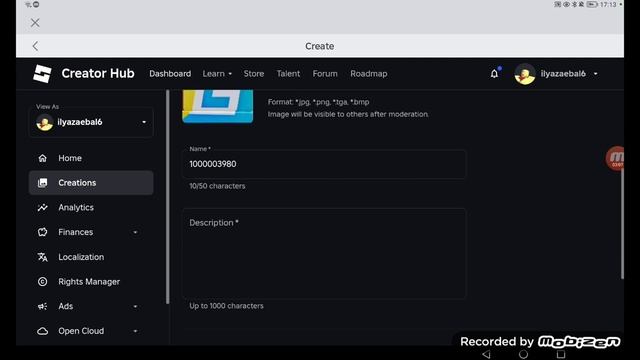Viewport: 640px width, 360px height.
Task: Open the notifications bell
Action: tap(494, 73)
